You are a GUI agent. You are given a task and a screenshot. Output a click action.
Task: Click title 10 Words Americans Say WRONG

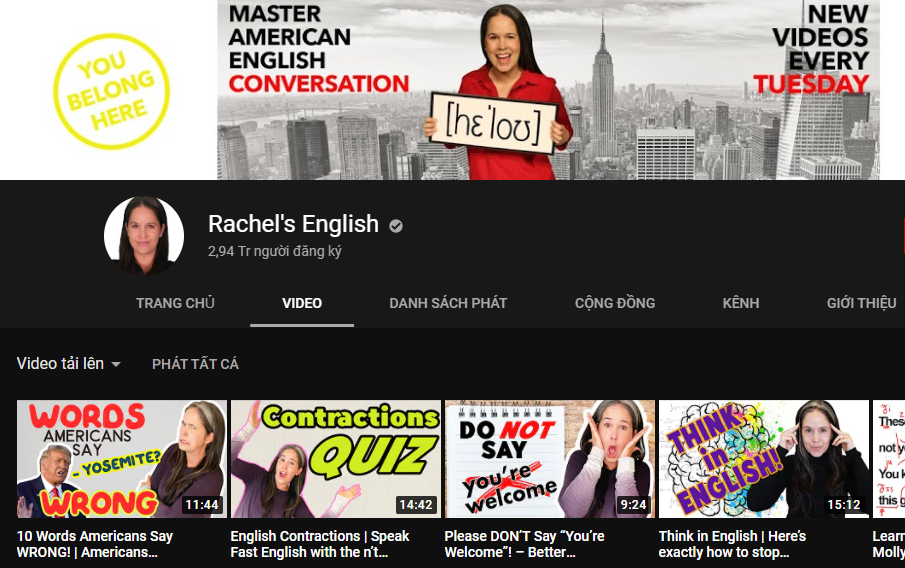coord(95,544)
